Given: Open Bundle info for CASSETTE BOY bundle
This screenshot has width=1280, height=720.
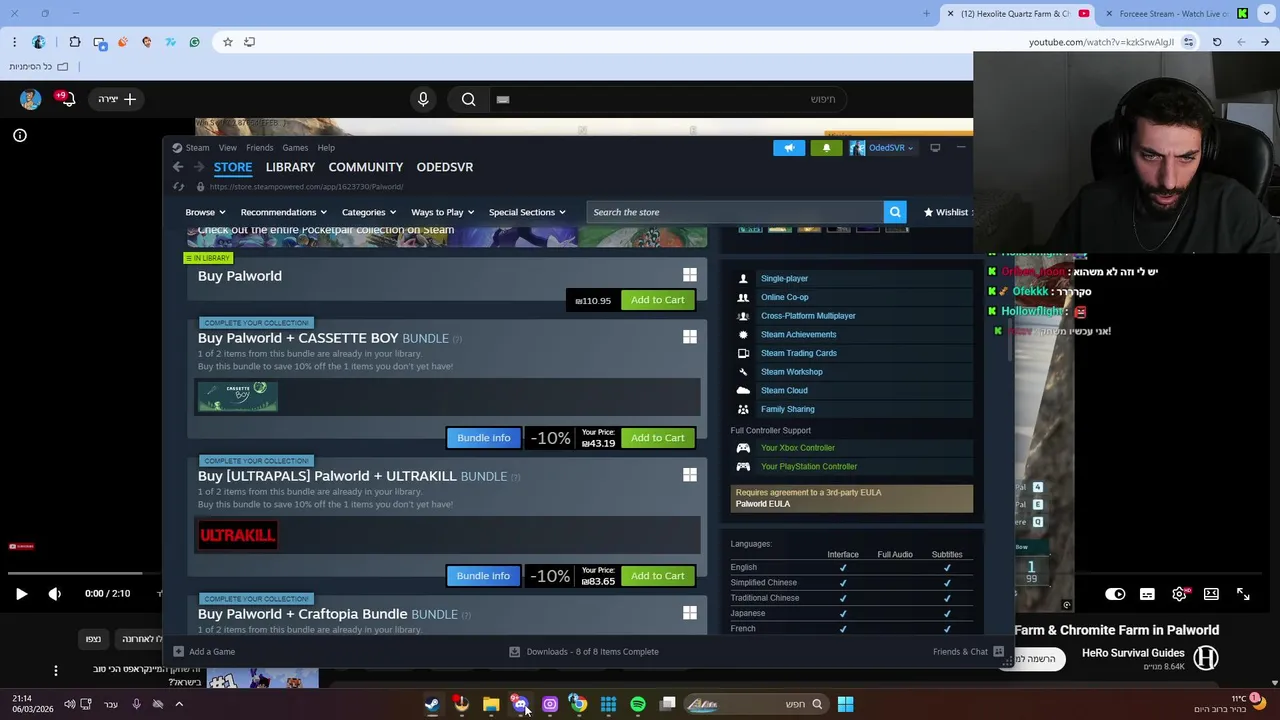Looking at the screenshot, I should pos(484,438).
